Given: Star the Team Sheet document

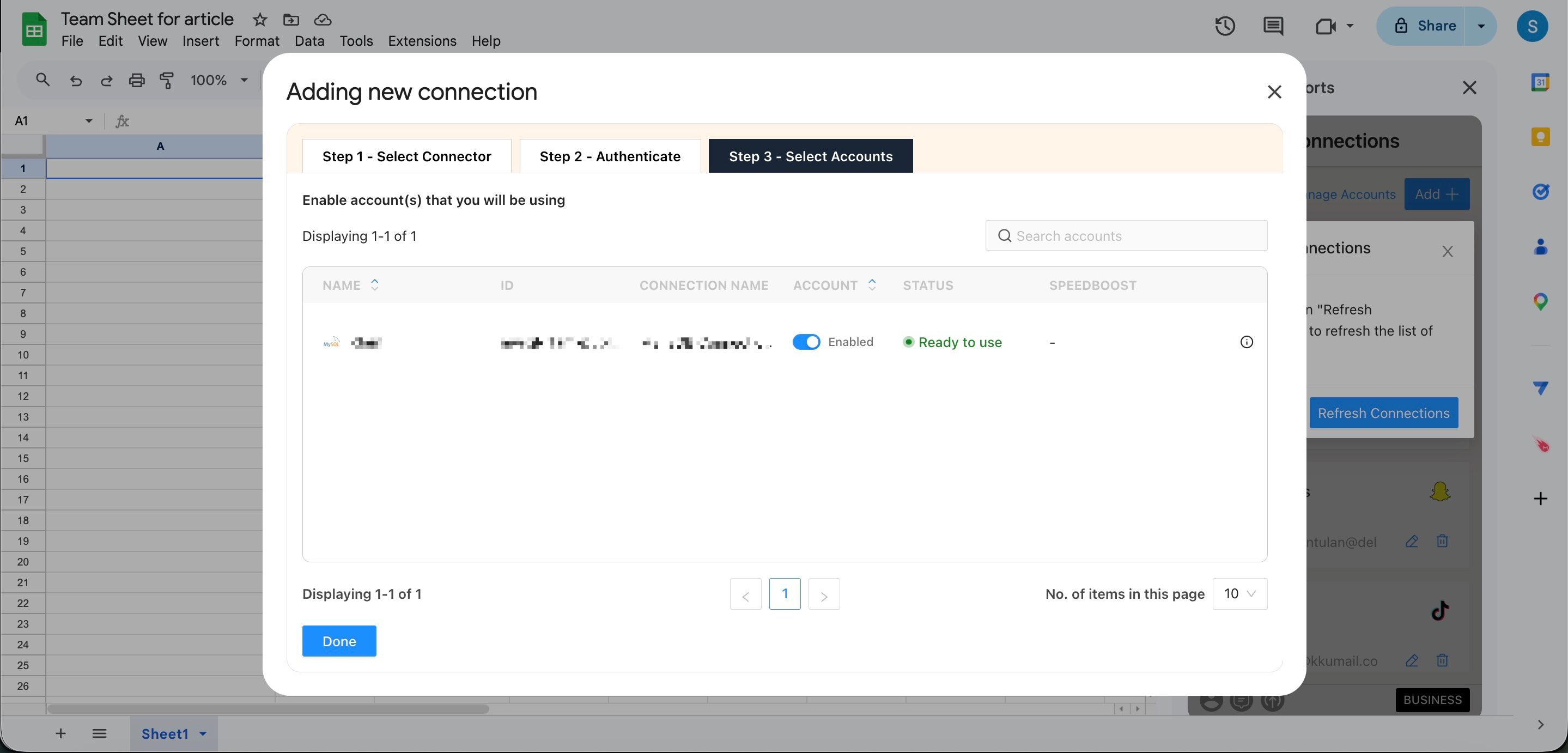Looking at the screenshot, I should click(260, 20).
